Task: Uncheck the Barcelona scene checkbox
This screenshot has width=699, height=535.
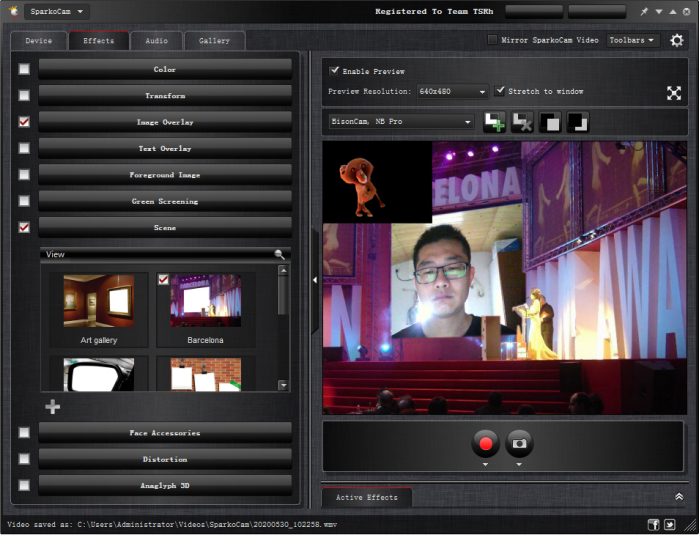Action: [x=163, y=279]
